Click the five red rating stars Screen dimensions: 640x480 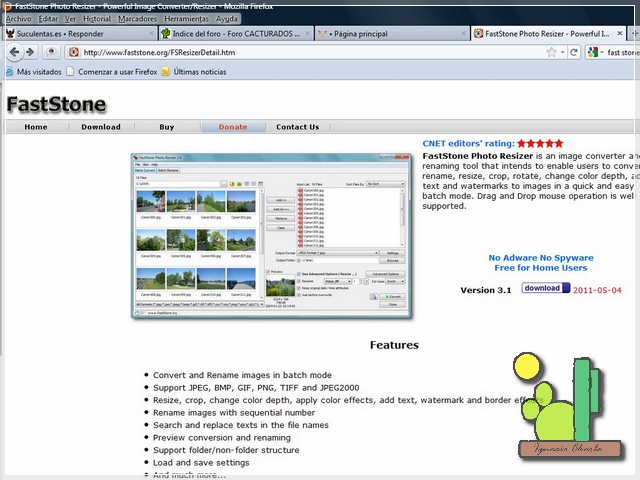(x=540, y=143)
